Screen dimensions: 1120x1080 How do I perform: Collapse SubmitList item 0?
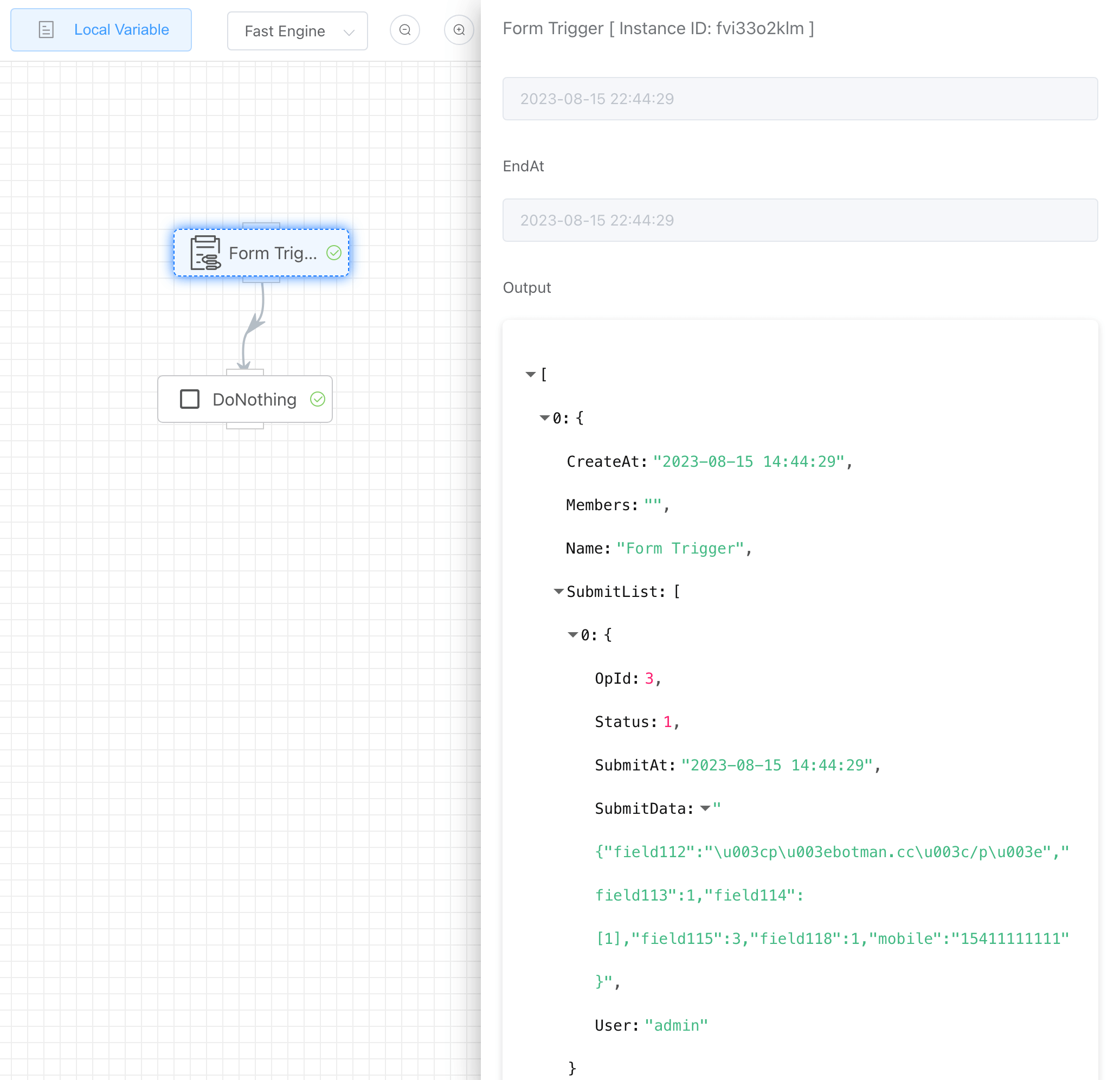(572, 635)
